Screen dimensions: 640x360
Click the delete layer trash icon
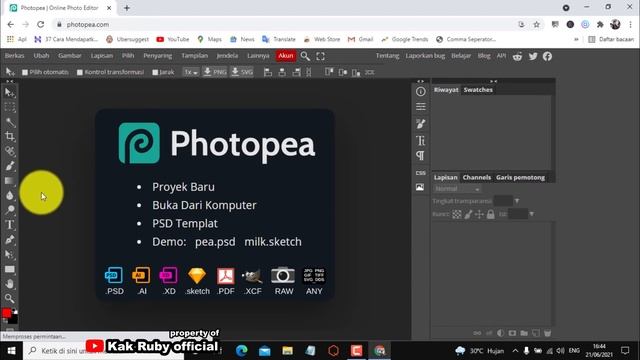[547, 333]
